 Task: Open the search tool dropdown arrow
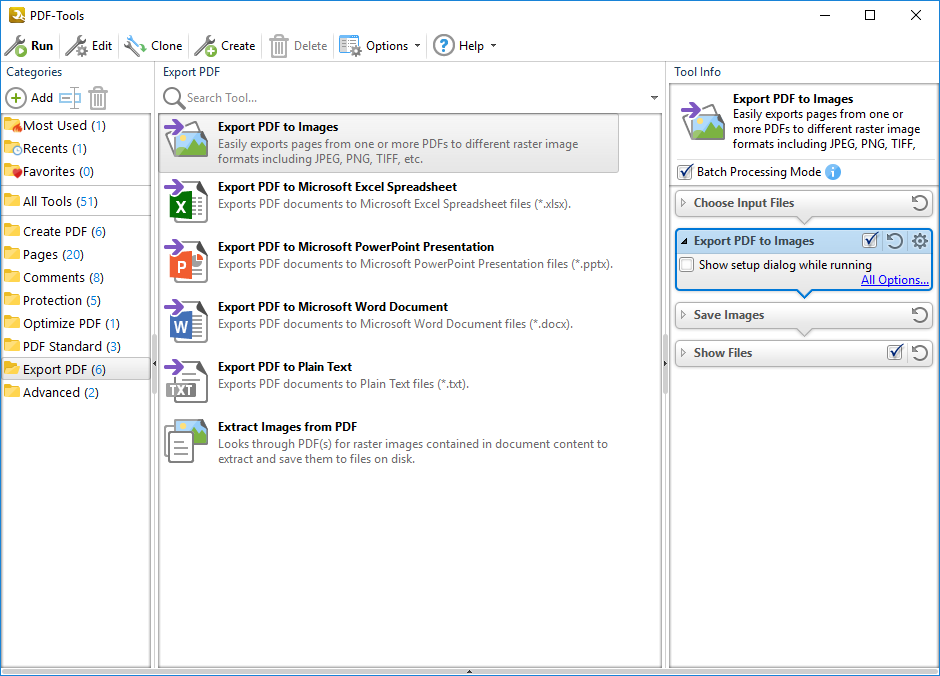(x=655, y=98)
